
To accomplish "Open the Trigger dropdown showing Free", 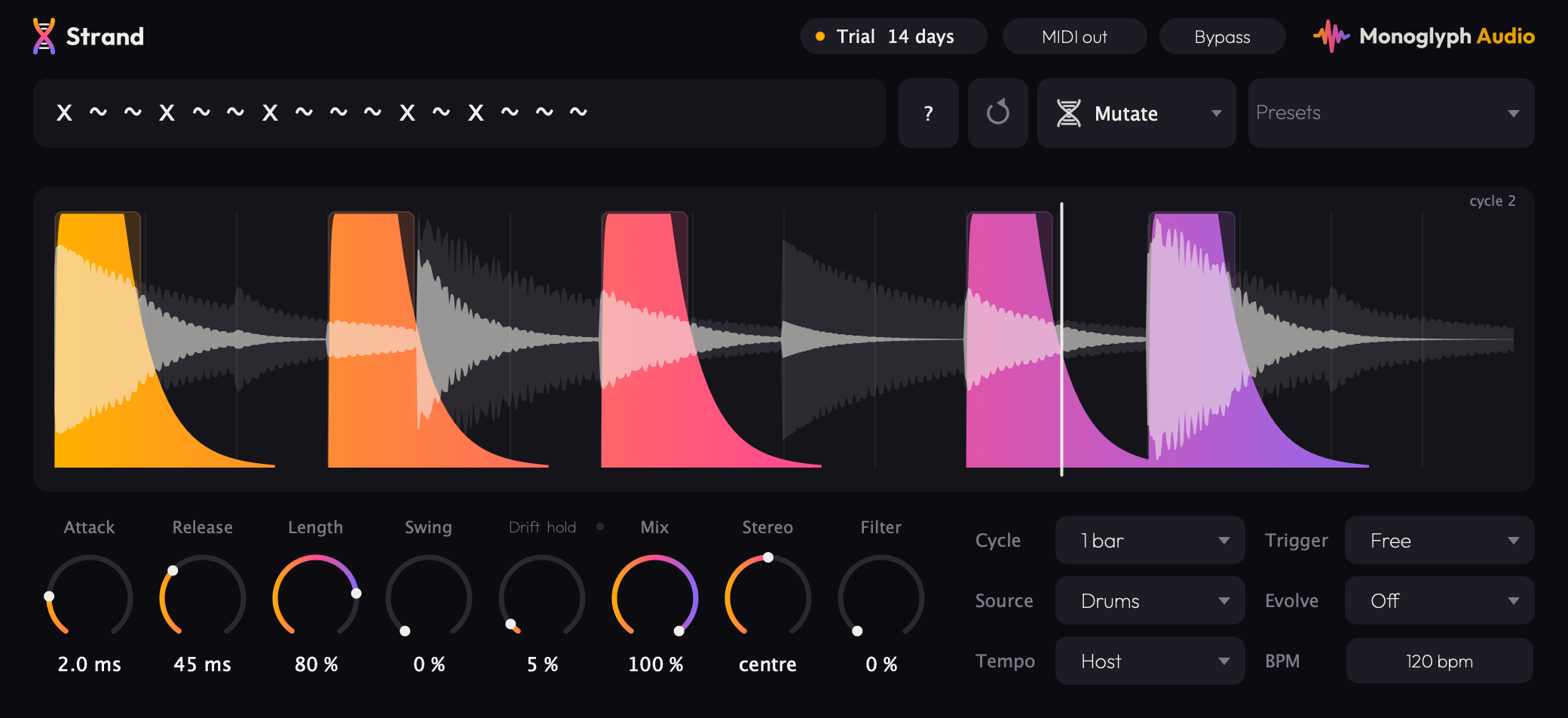I will (x=1439, y=540).
